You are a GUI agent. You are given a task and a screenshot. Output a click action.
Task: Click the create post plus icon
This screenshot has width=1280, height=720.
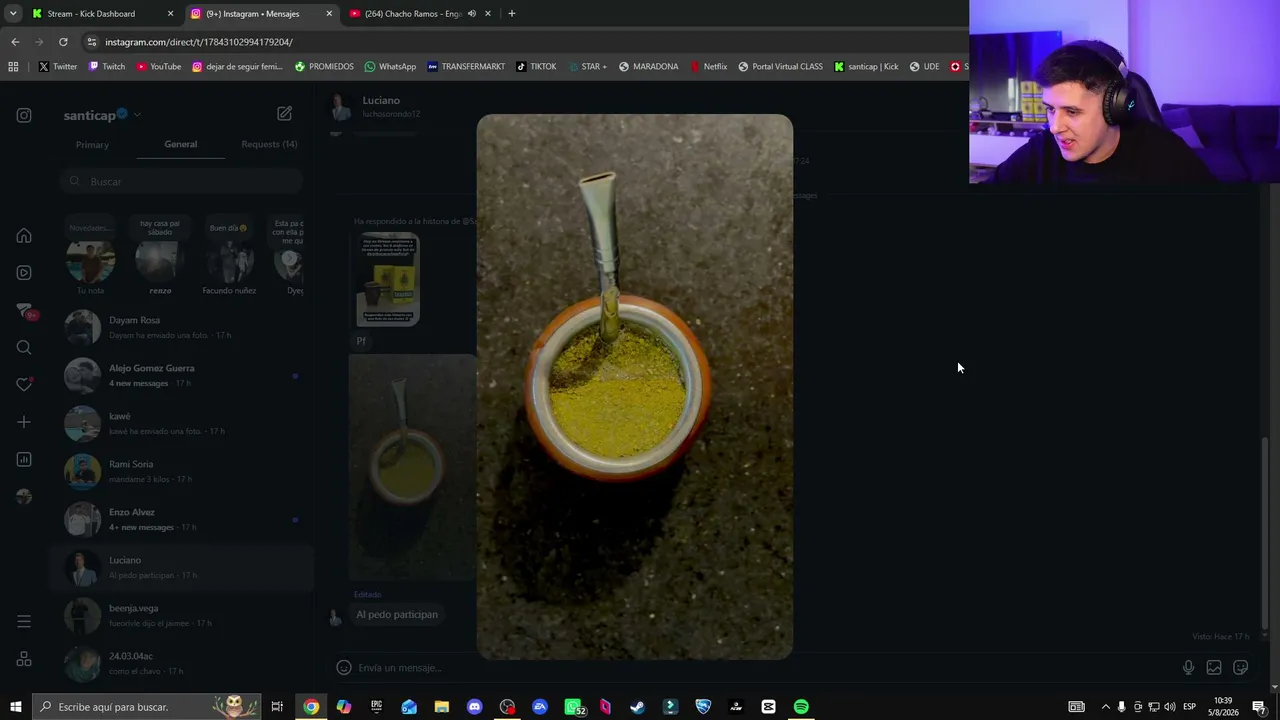coord(24,422)
